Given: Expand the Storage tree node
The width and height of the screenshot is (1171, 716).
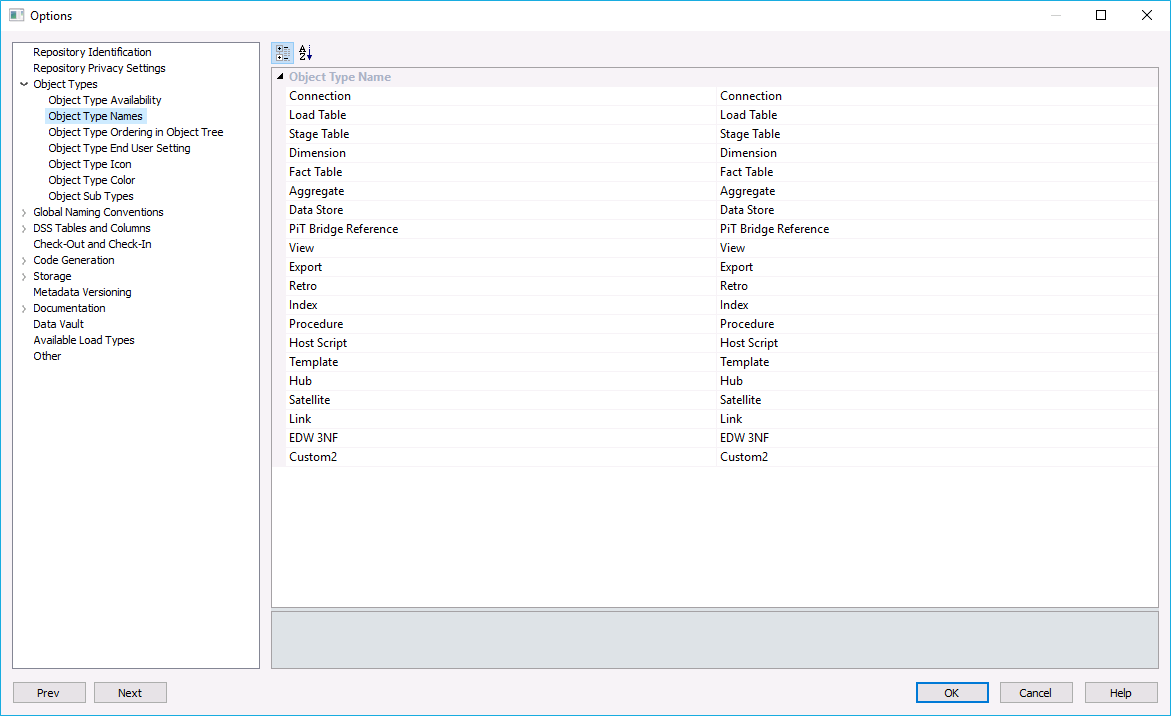Looking at the screenshot, I should 24,276.
